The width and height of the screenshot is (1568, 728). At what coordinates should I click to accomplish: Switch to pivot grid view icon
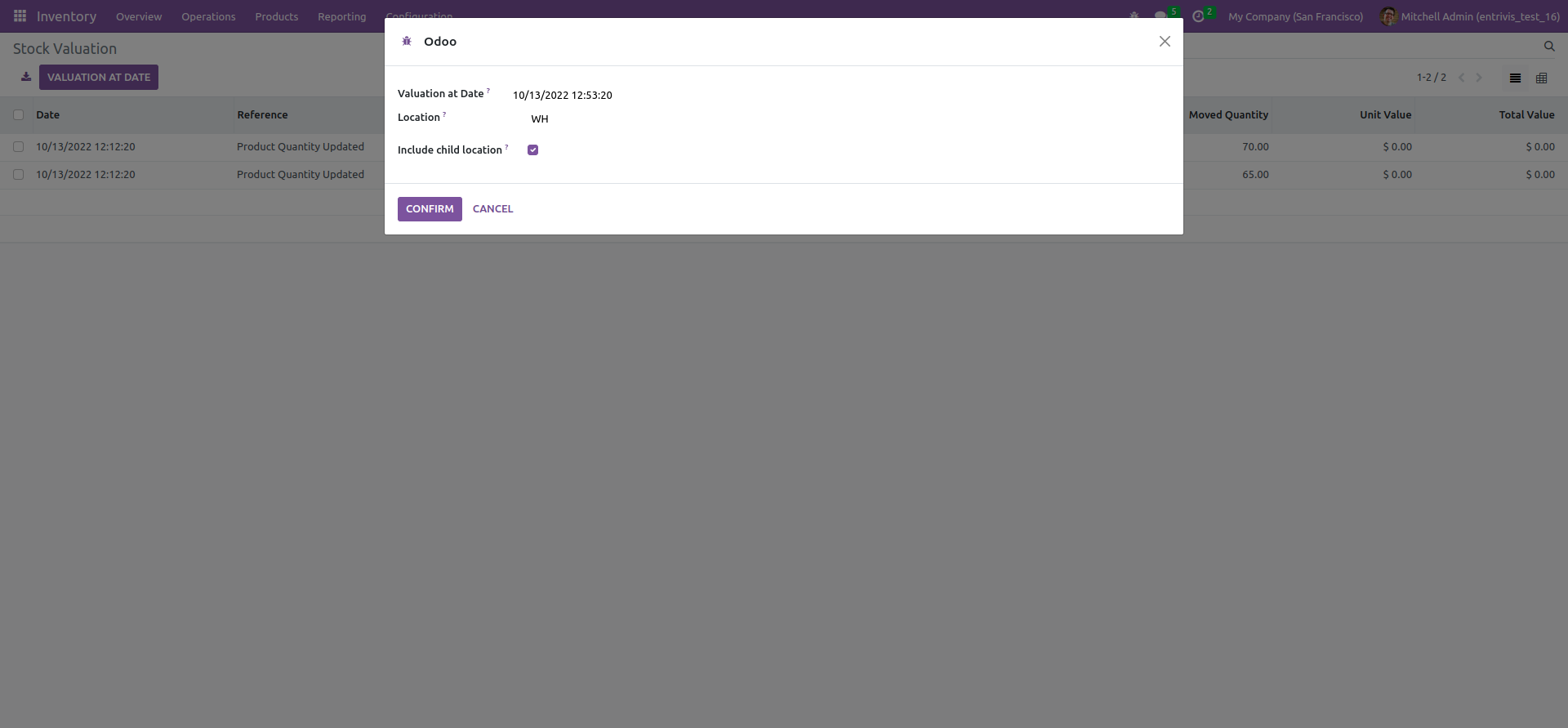coord(1542,78)
